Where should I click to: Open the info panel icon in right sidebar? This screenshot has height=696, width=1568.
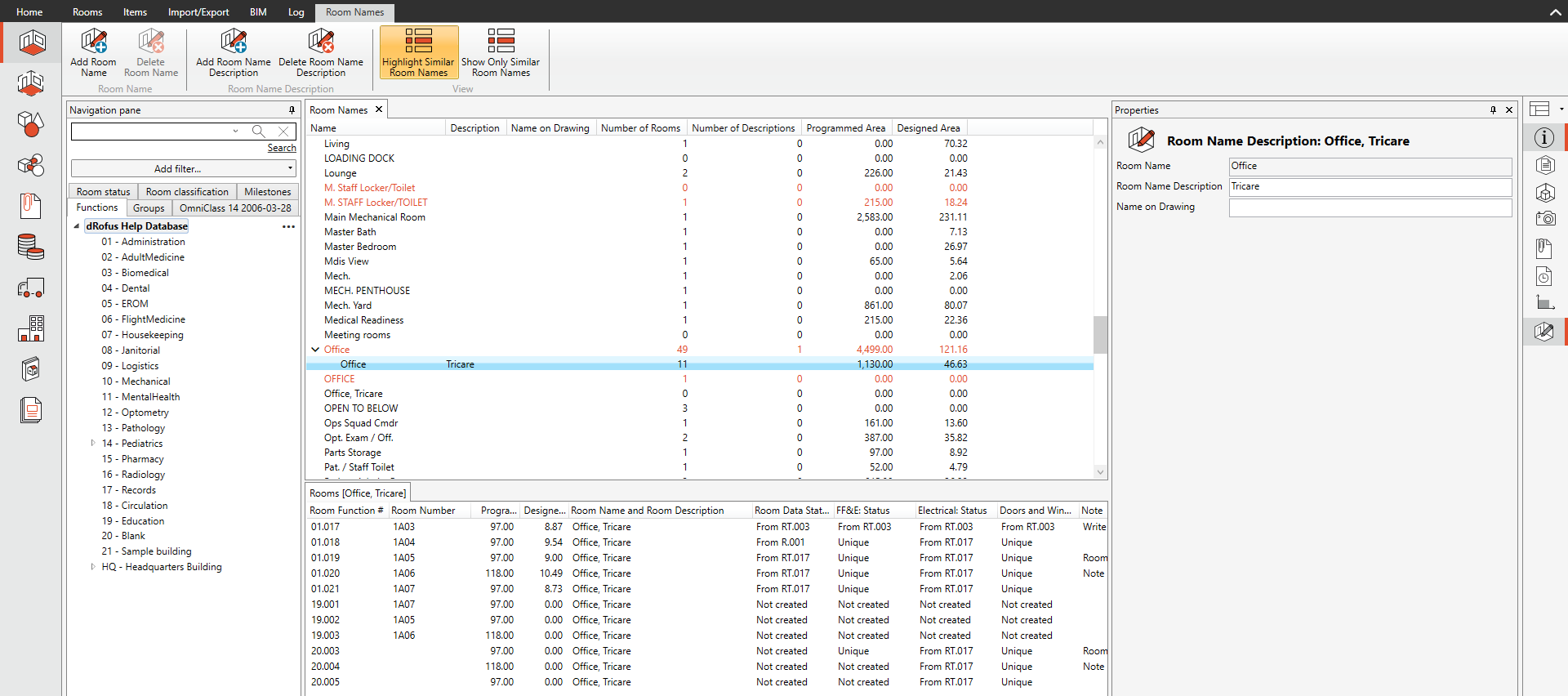pyautogui.click(x=1543, y=138)
